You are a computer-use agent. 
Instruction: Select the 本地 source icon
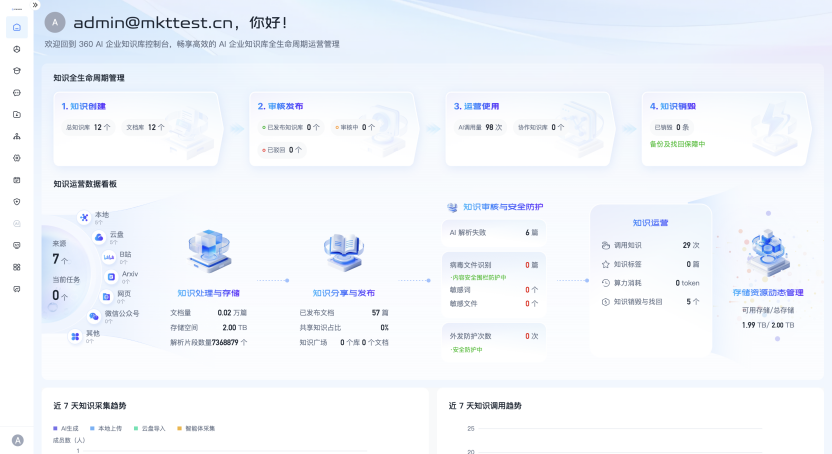[84, 217]
